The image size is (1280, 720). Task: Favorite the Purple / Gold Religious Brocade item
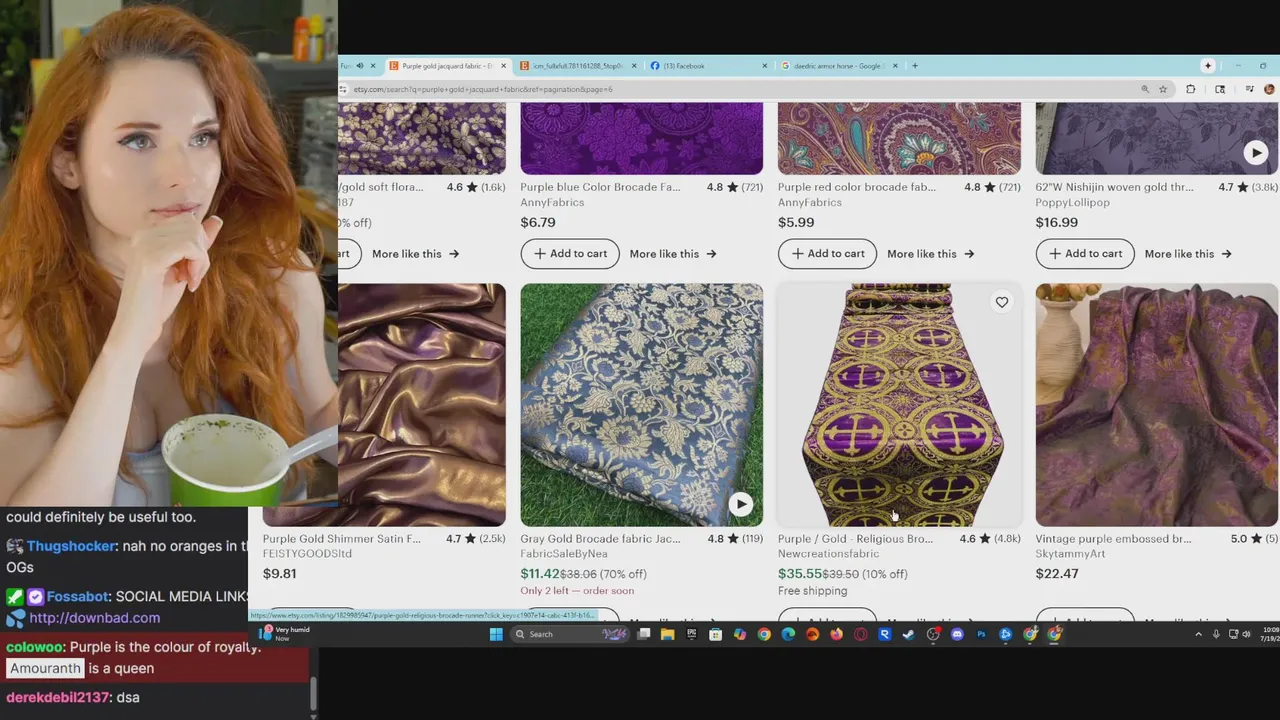pyautogui.click(x=1001, y=302)
